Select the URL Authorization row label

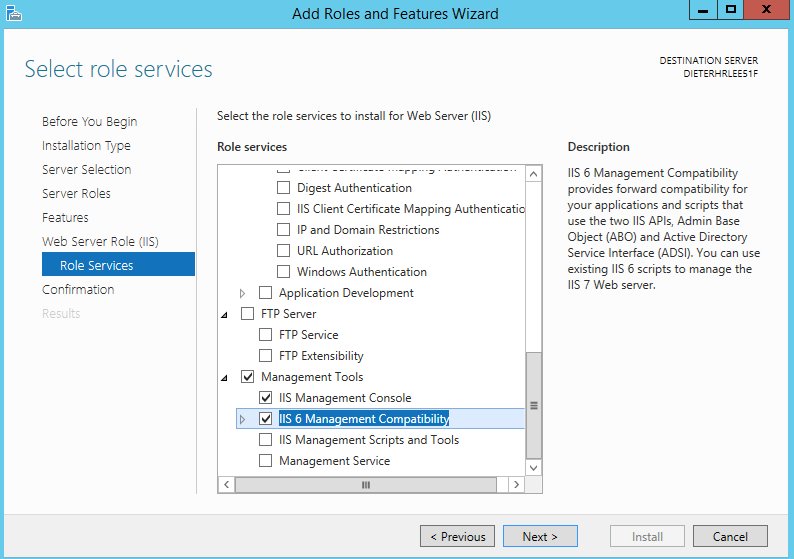(345, 251)
